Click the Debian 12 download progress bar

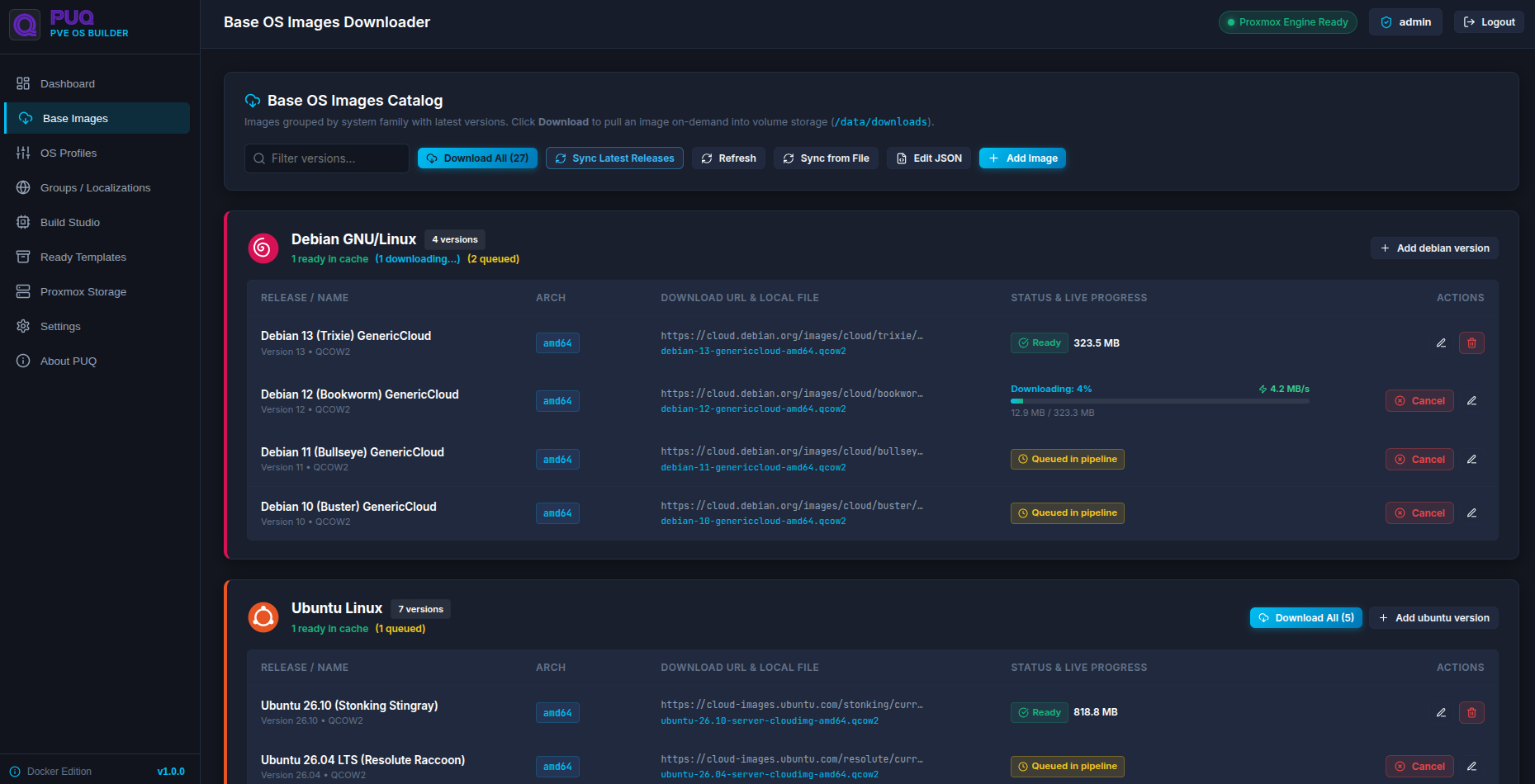pyautogui.click(x=1160, y=401)
